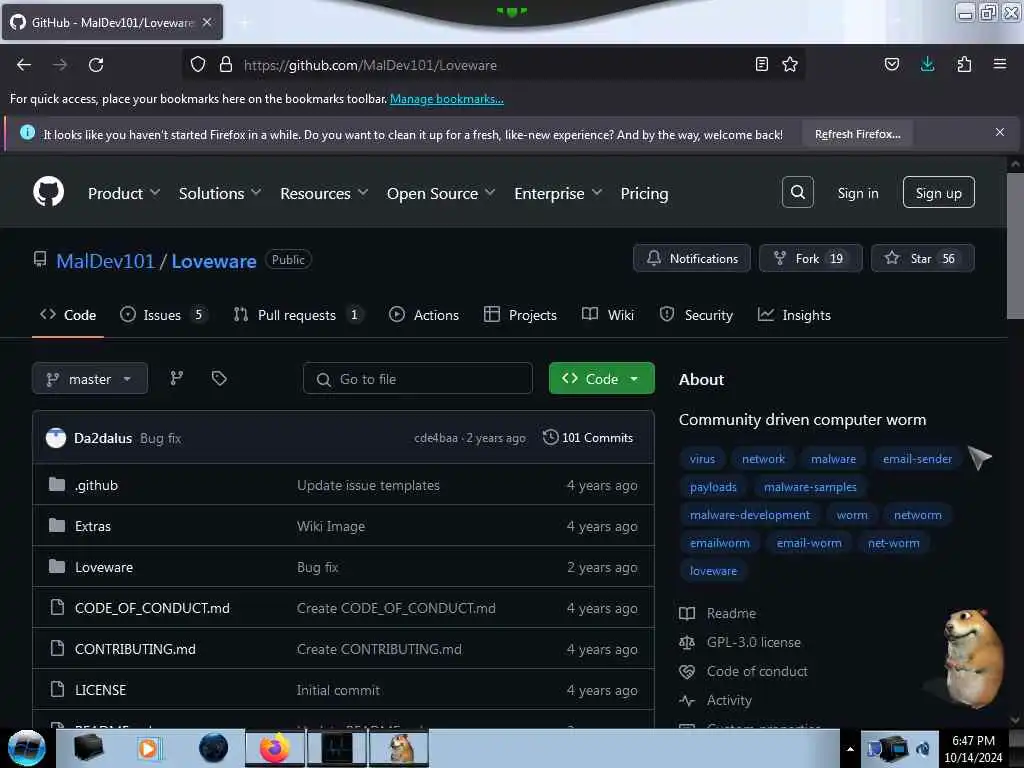Open the Security tab
The image size is (1024, 768).
[x=696, y=315]
